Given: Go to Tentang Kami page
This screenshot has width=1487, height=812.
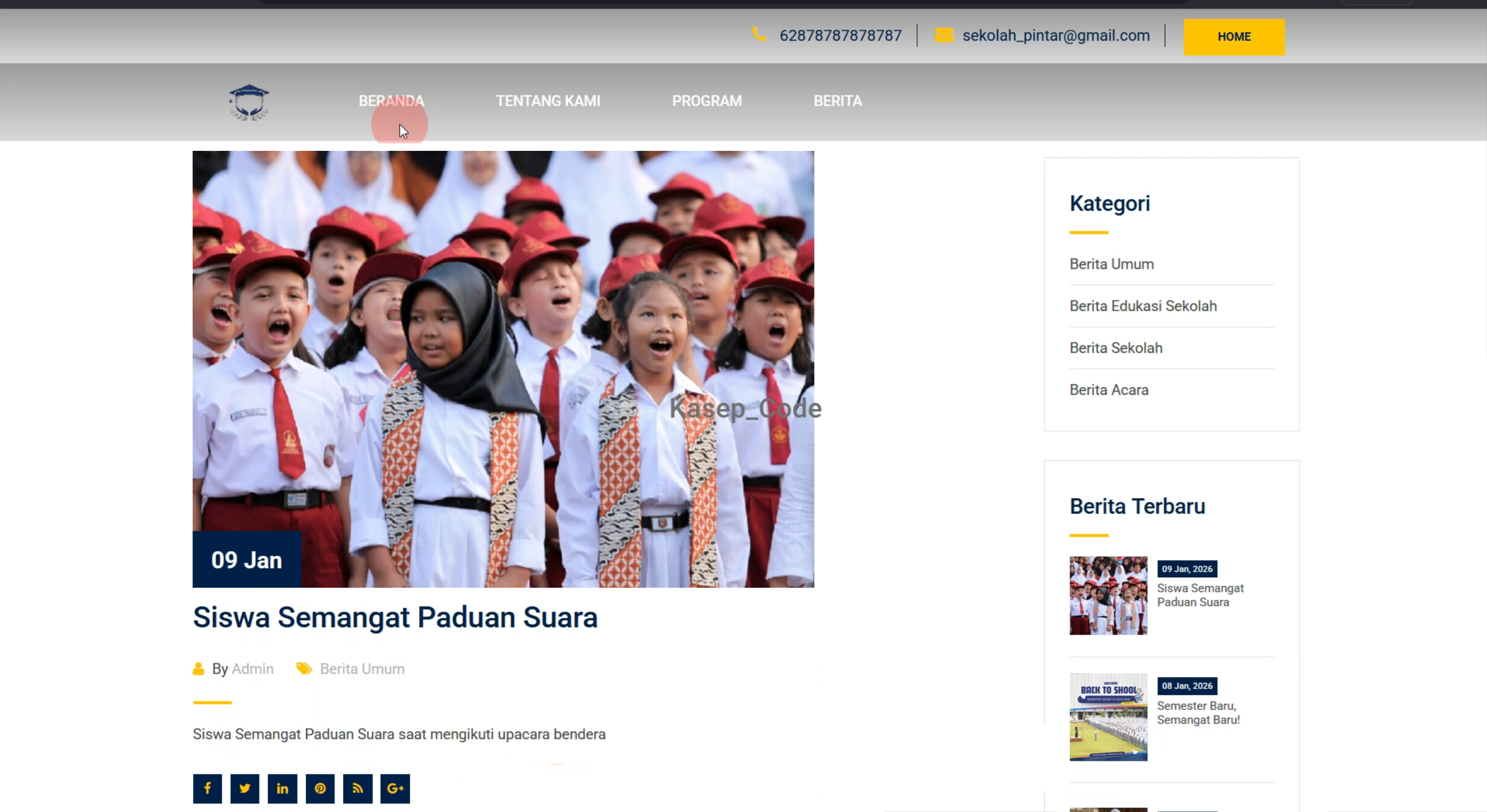Looking at the screenshot, I should pyautogui.click(x=548, y=101).
